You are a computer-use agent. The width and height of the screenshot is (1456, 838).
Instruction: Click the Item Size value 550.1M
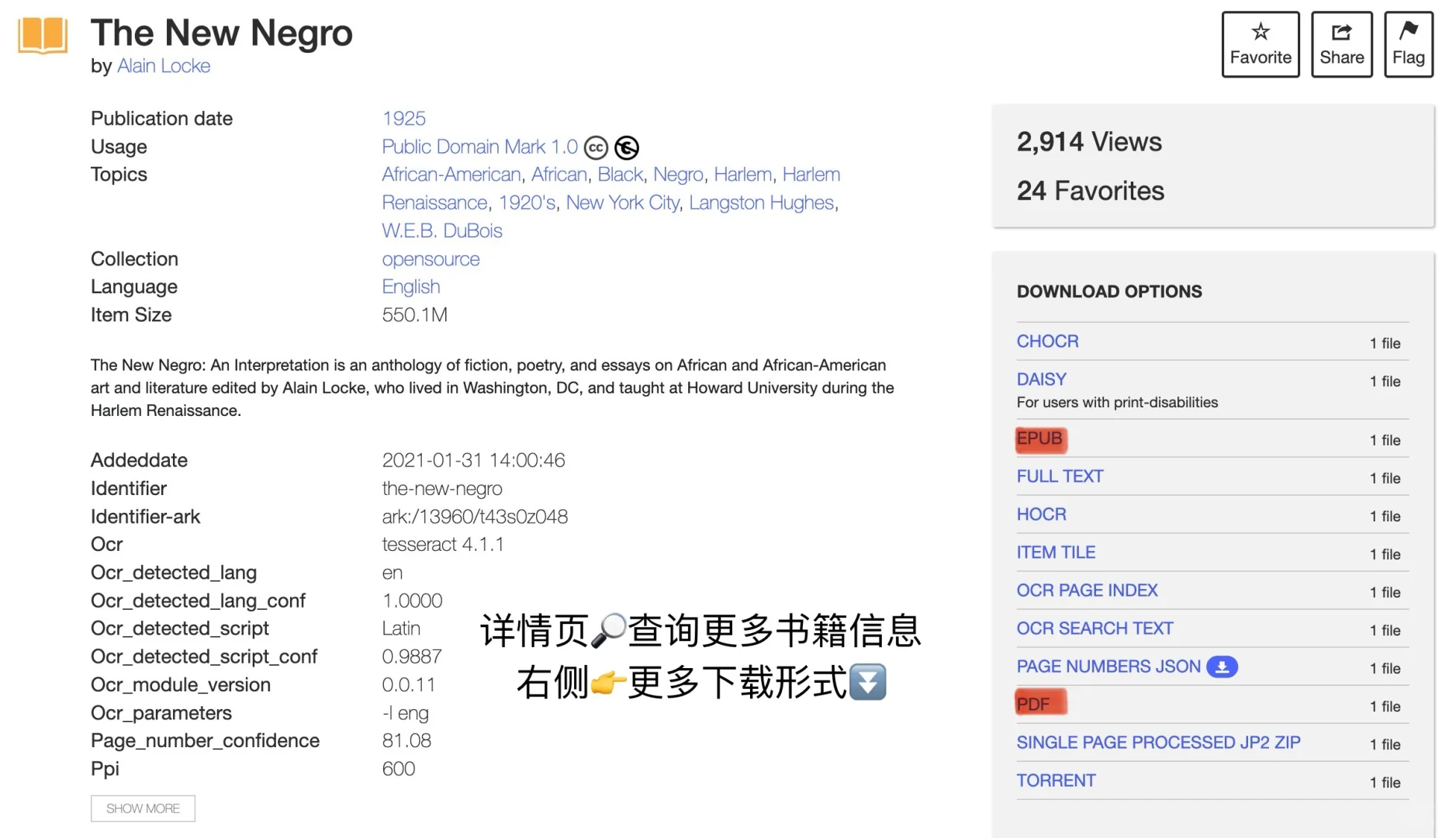point(414,315)
